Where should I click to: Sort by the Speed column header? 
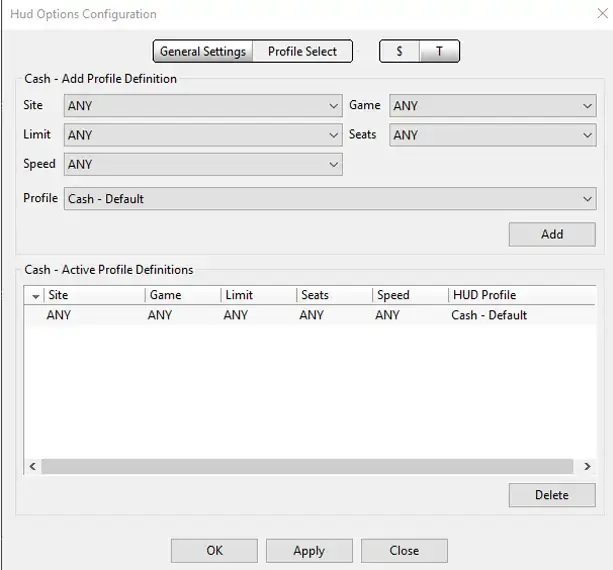[411, 295]
